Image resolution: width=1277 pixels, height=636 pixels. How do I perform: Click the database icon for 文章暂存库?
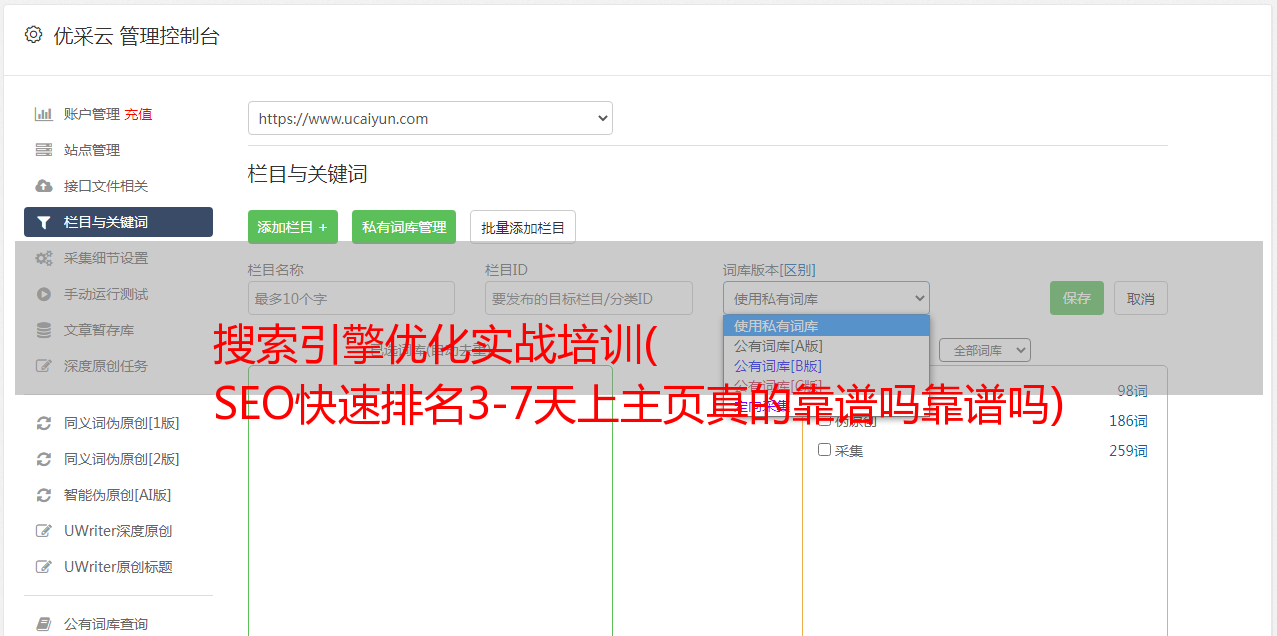point(44,330)
